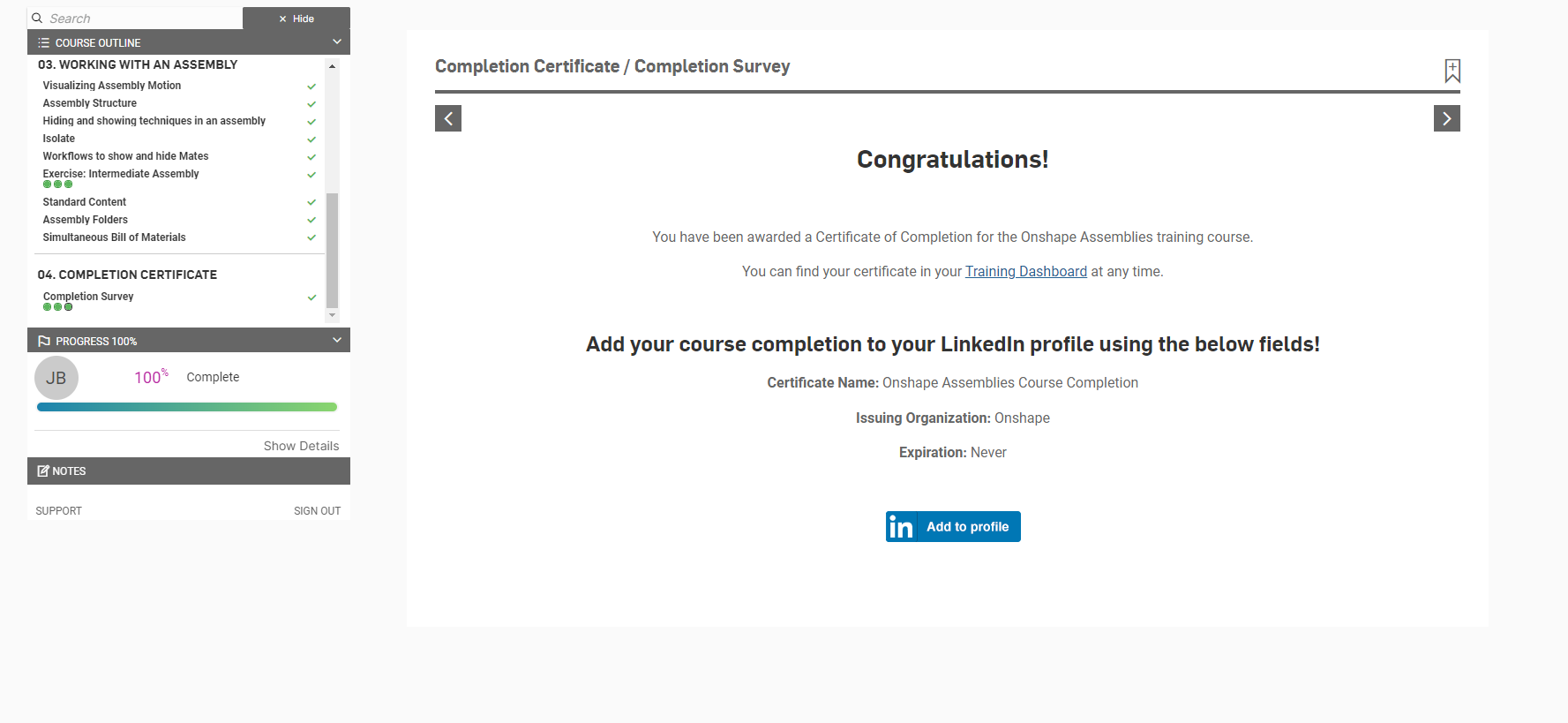Collapse the Progress 100% section
The image size is (1568, 723).
(x=336, y=340)
